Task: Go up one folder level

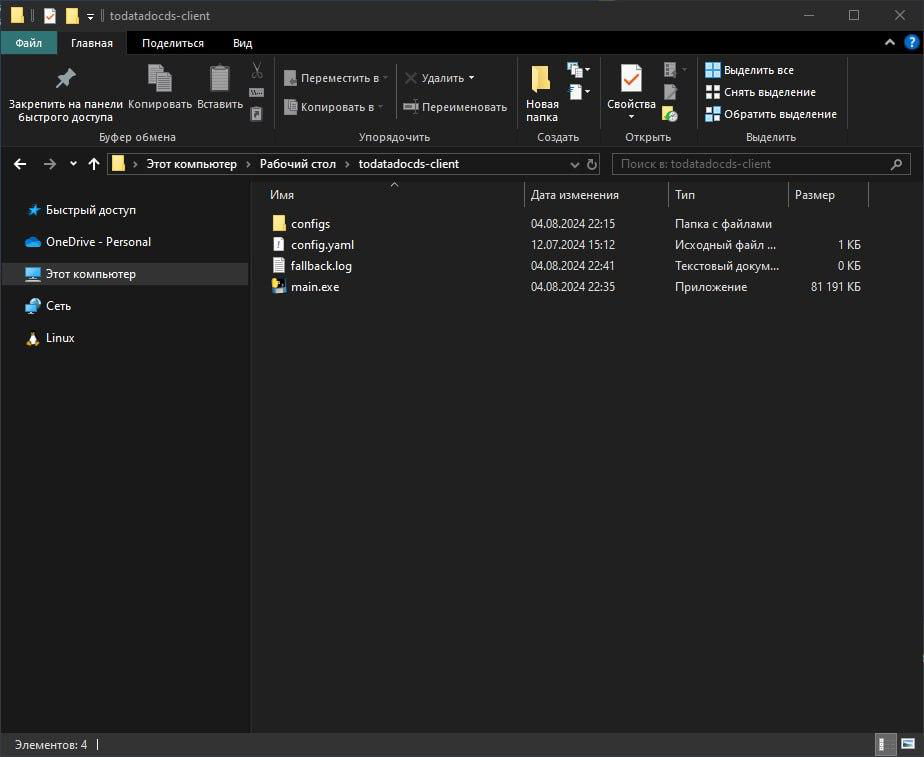Action: click(x=94, y=164)
